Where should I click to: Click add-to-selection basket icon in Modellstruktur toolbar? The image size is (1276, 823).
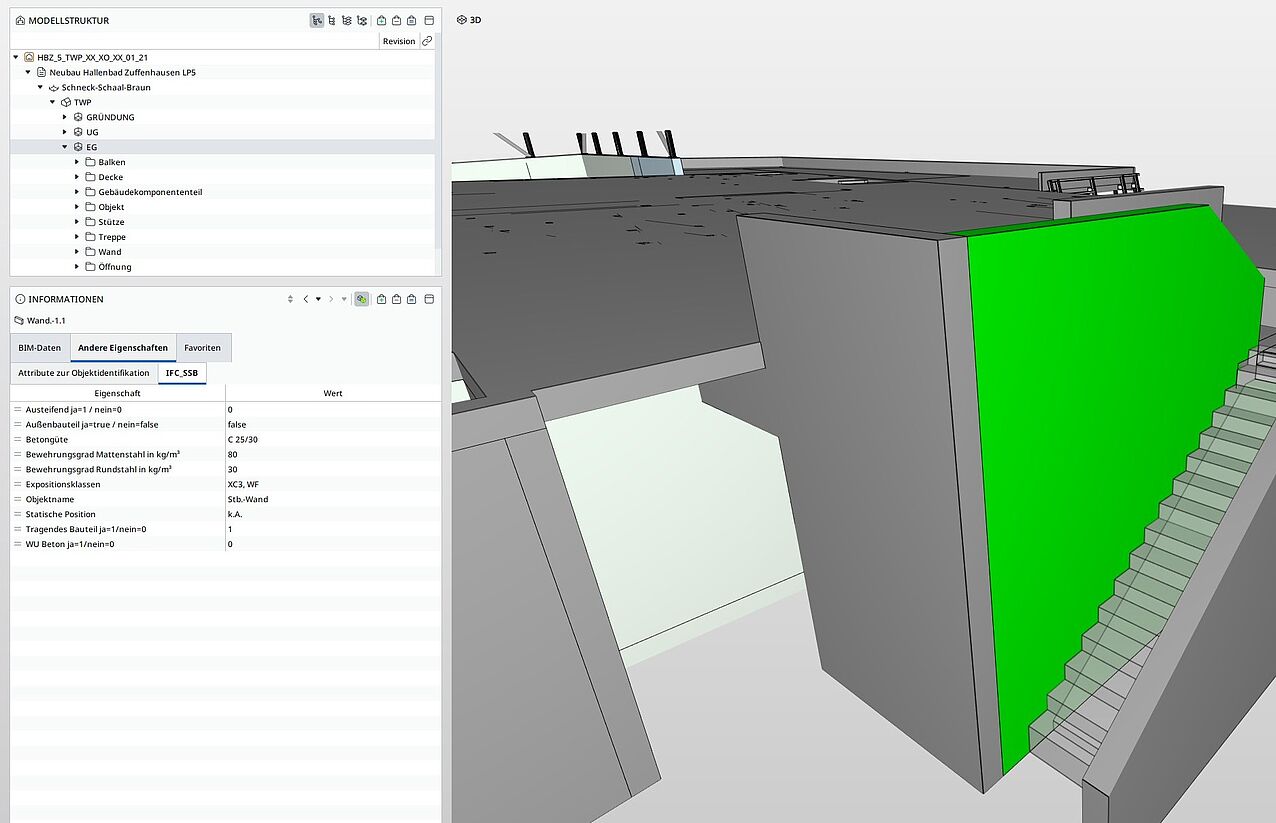[382, 20]
